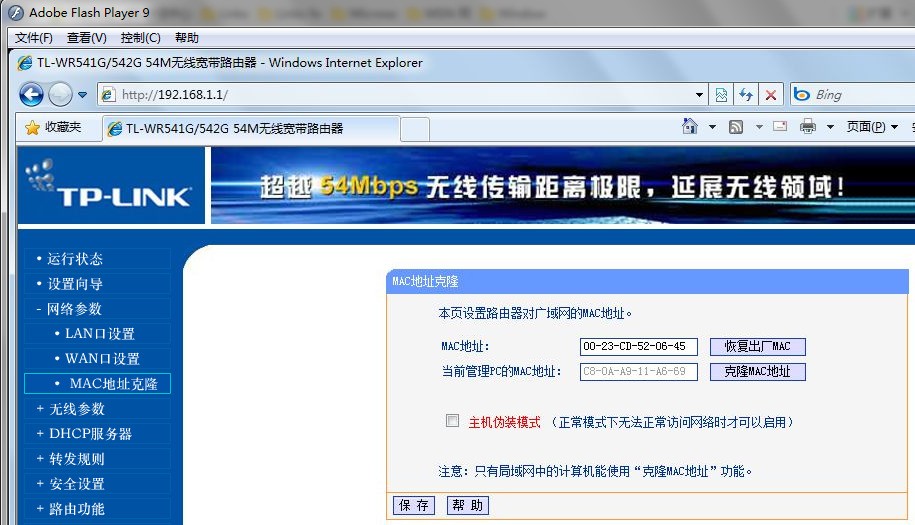This screenshot has height=525, width=915.
Task: Click the IE Forward navigation button
Action: [60, 94]
